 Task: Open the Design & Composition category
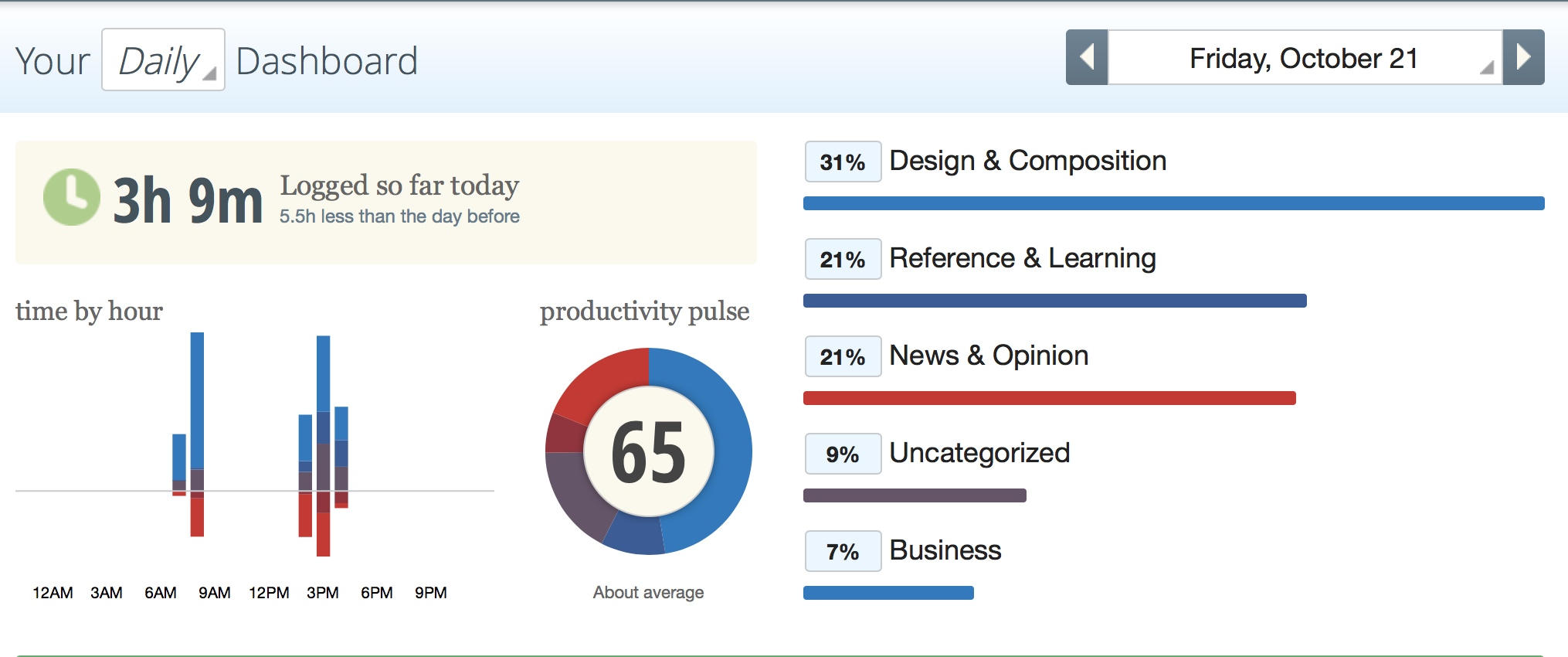click(1027, 161)
